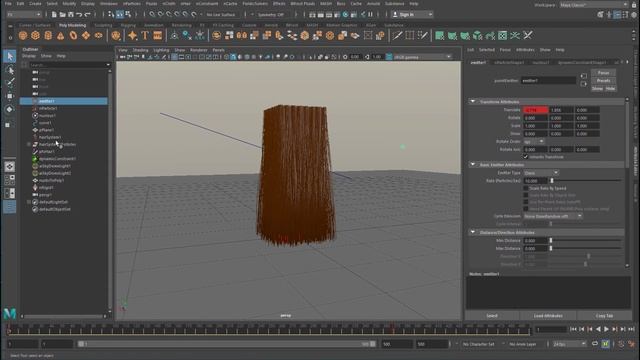
Task: Click the New Scene icon
Action: point(54,15)
